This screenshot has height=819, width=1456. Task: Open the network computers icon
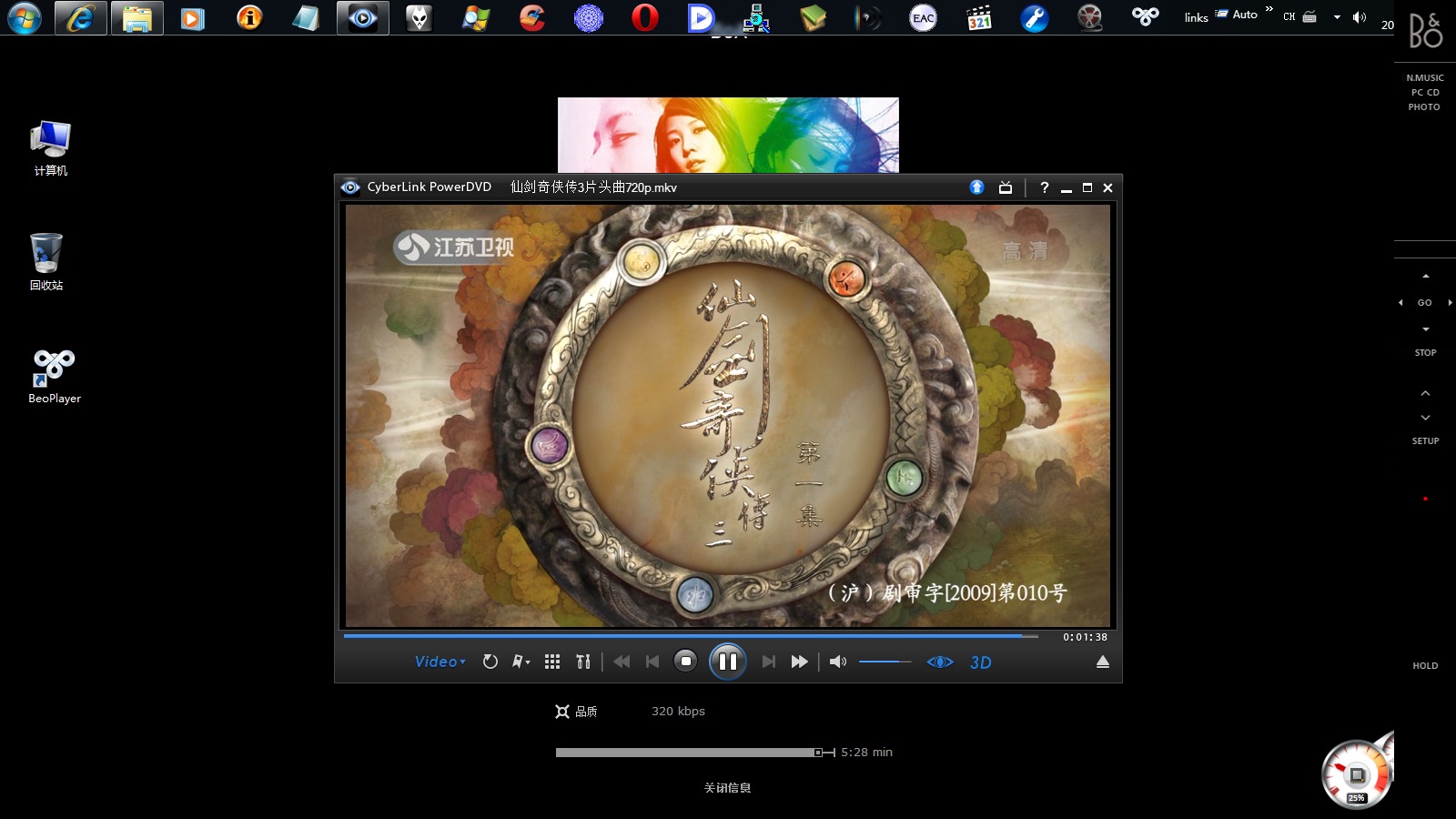coord(756,17)
